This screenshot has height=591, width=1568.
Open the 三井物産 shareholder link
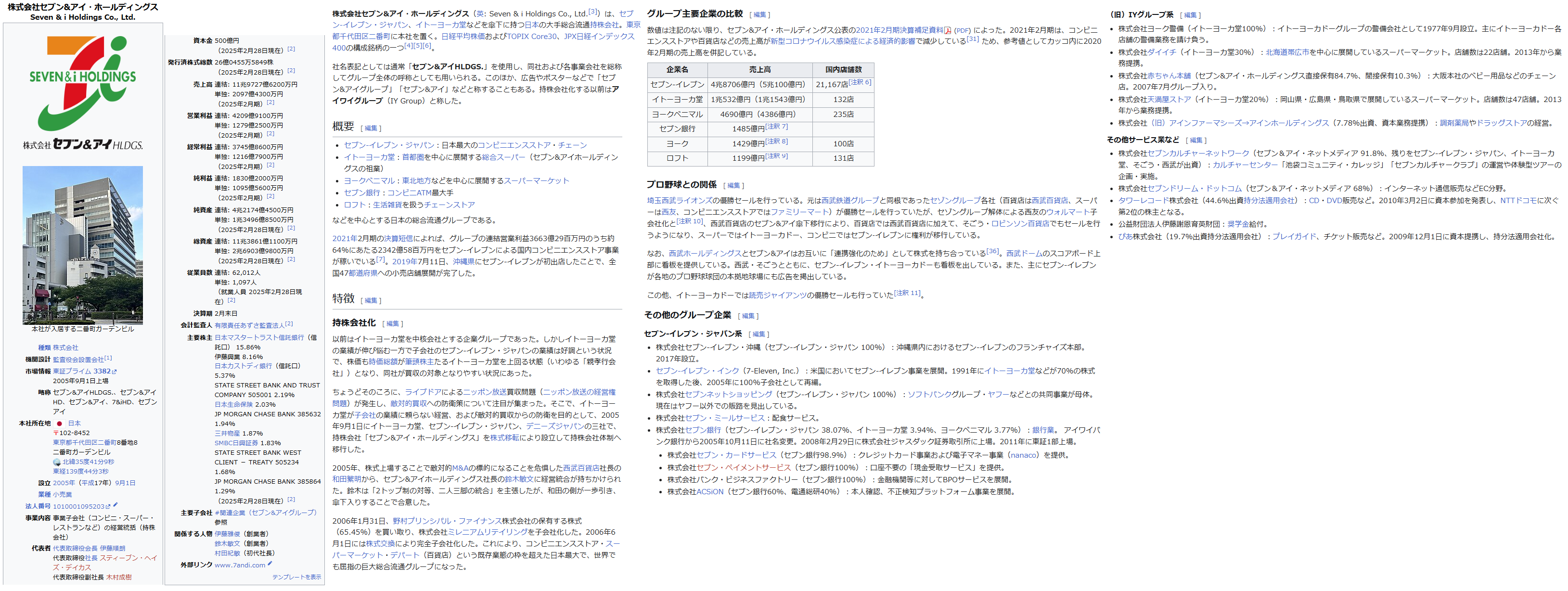(x=227, y=434)
